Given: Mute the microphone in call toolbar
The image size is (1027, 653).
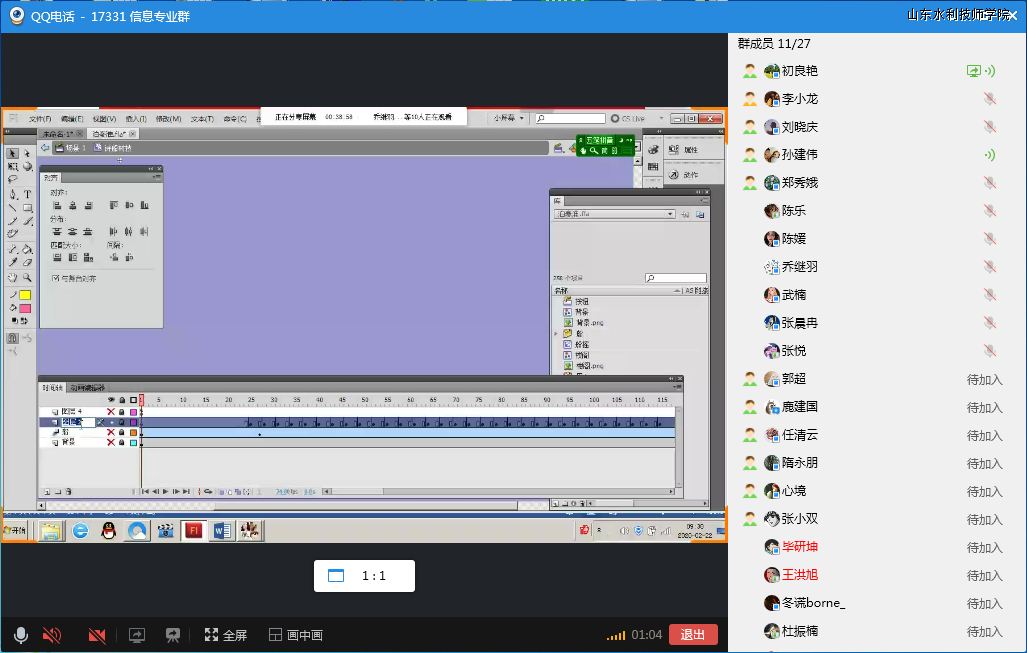Looking at the screenshot, I should tap(20, 635).
